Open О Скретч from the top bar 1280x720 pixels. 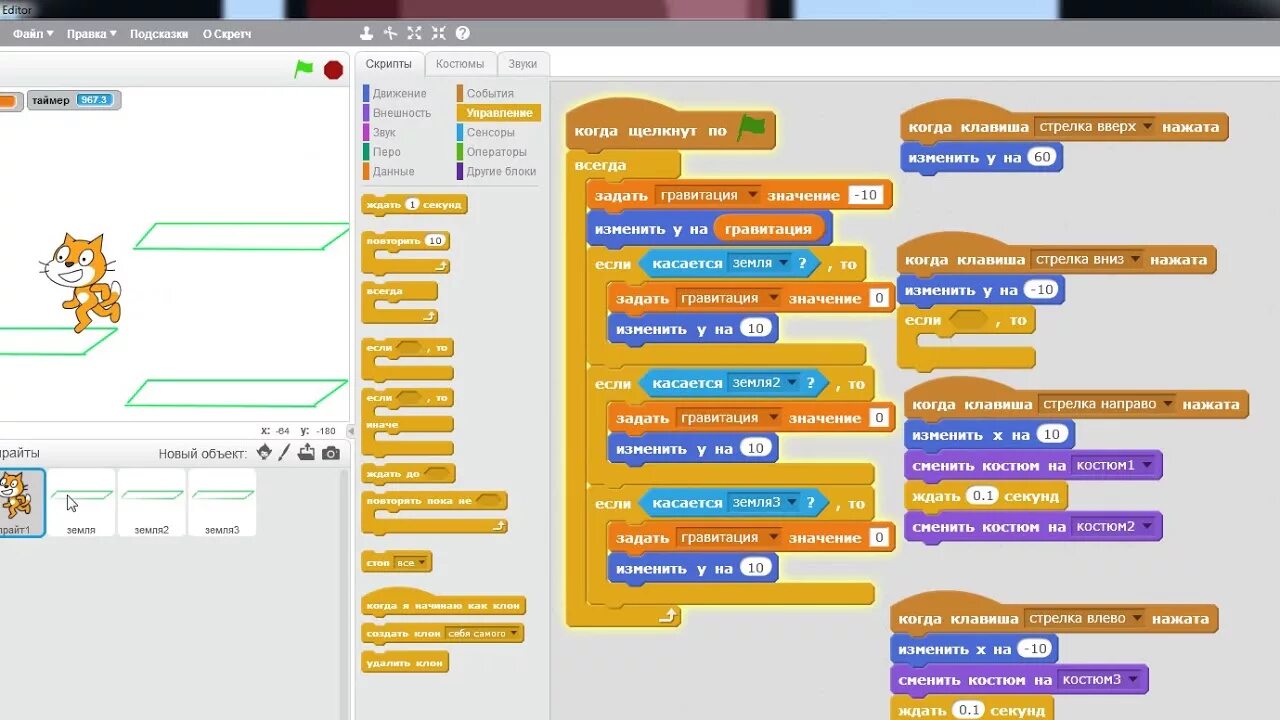[x=227, y=33]
